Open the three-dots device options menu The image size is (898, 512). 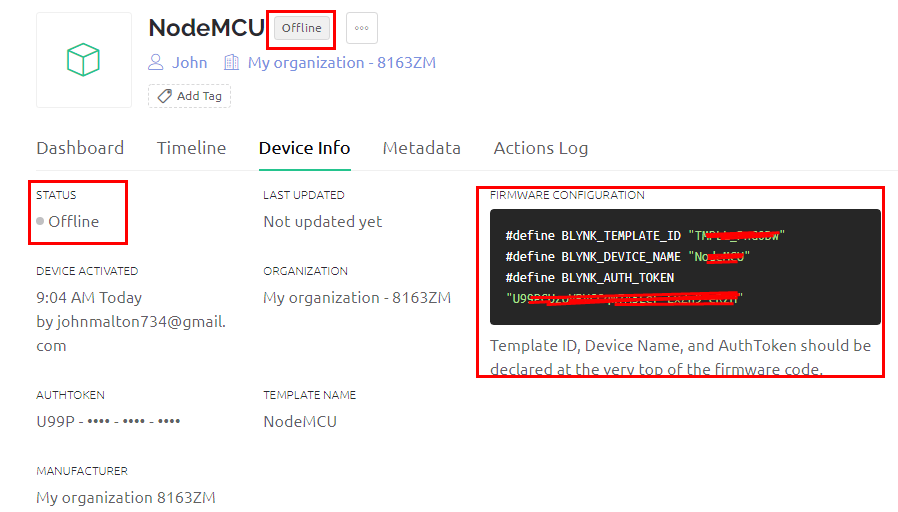361,28
